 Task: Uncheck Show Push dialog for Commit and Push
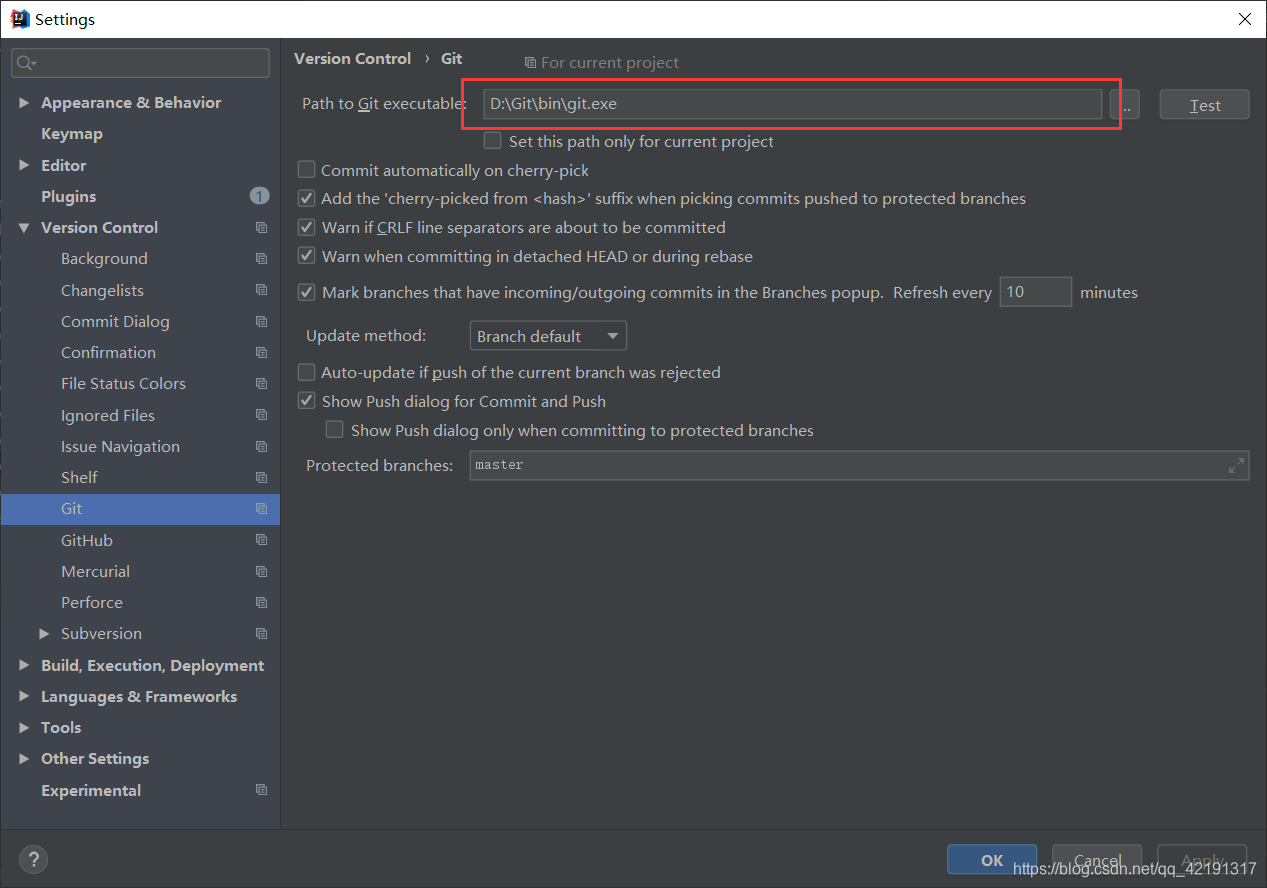click(x=307, y=401)
